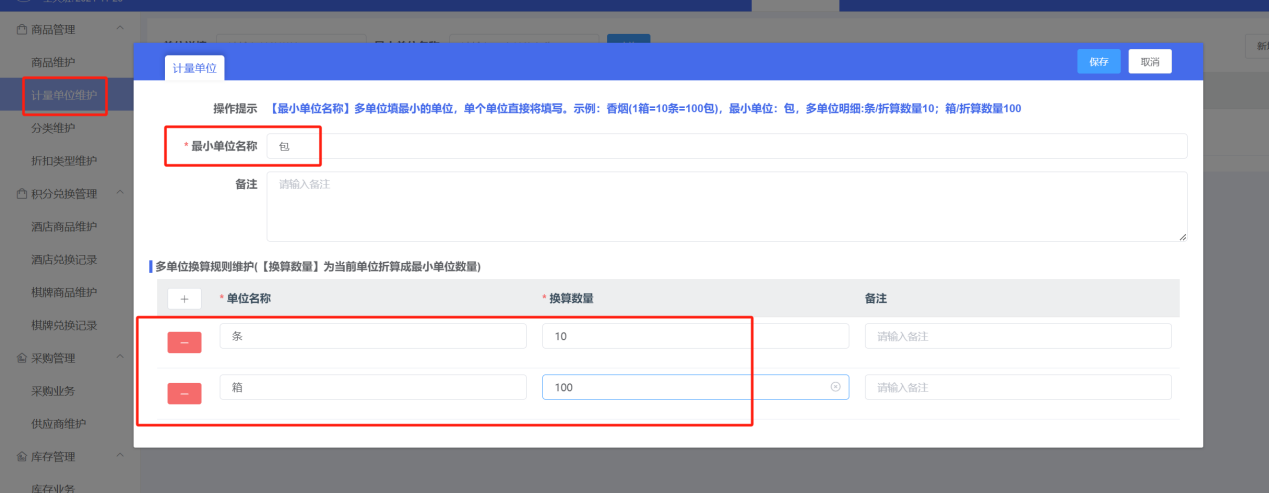
Task: Click the 最小单位名称 input field
Action: 727,146
